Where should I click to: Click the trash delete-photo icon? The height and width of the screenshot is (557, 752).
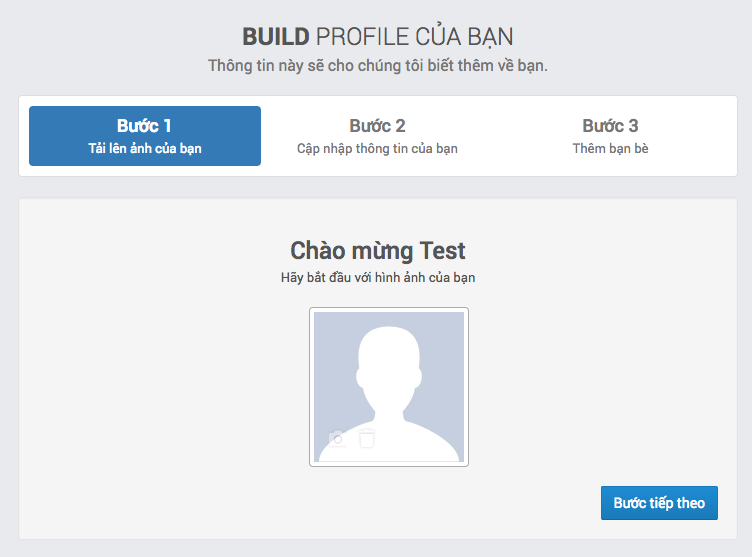click(x=367, y=438)
